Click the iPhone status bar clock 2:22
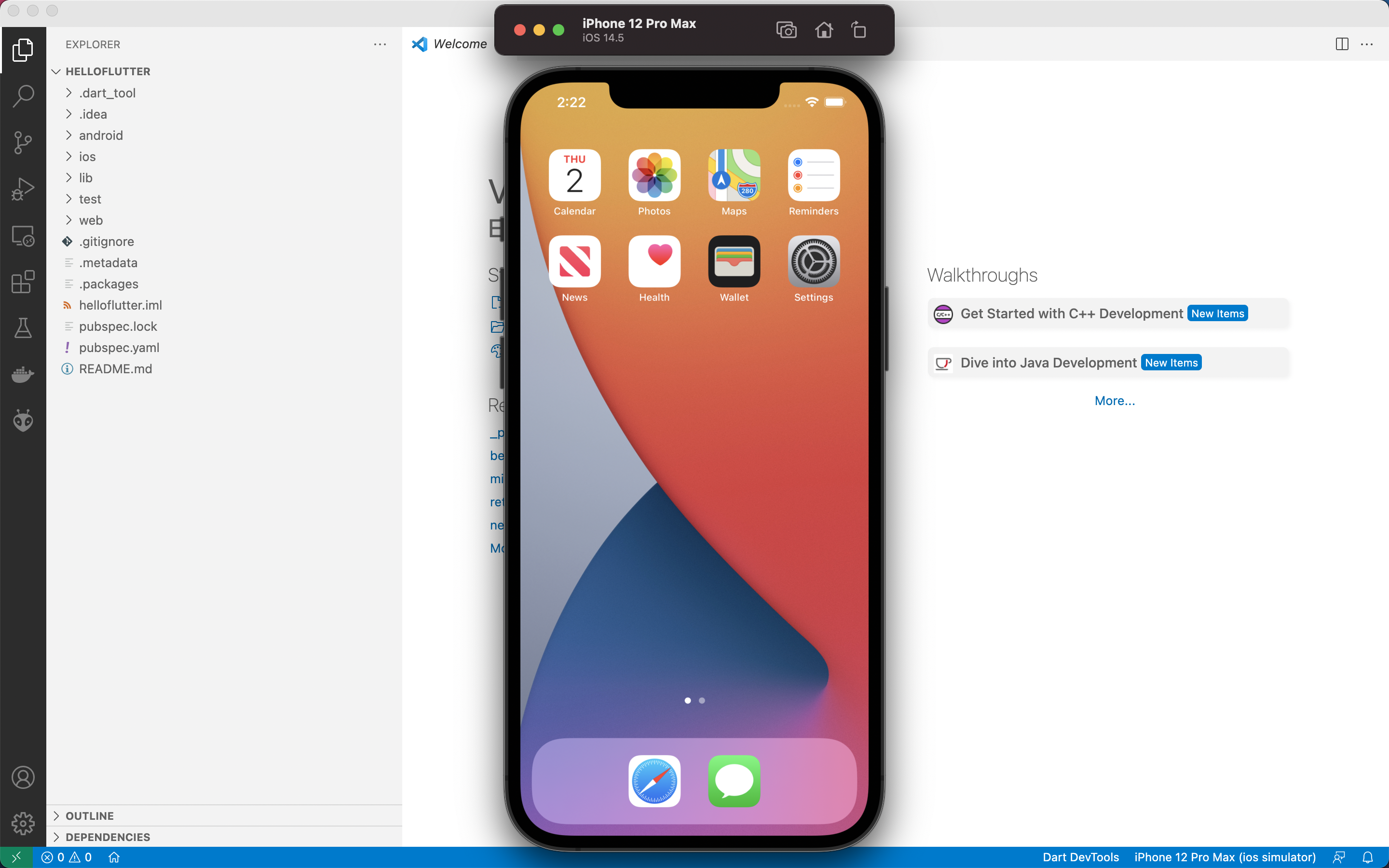The height and width of the screenshot is (868, 1389). [x=571, y=102]
